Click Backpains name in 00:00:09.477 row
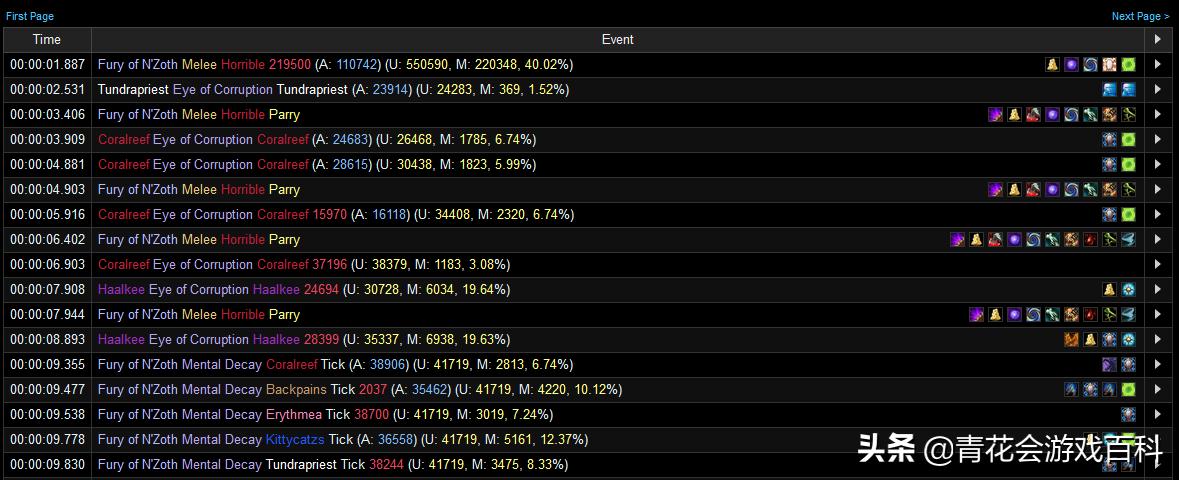This screenshot has width=1179, height=480. 296,389
